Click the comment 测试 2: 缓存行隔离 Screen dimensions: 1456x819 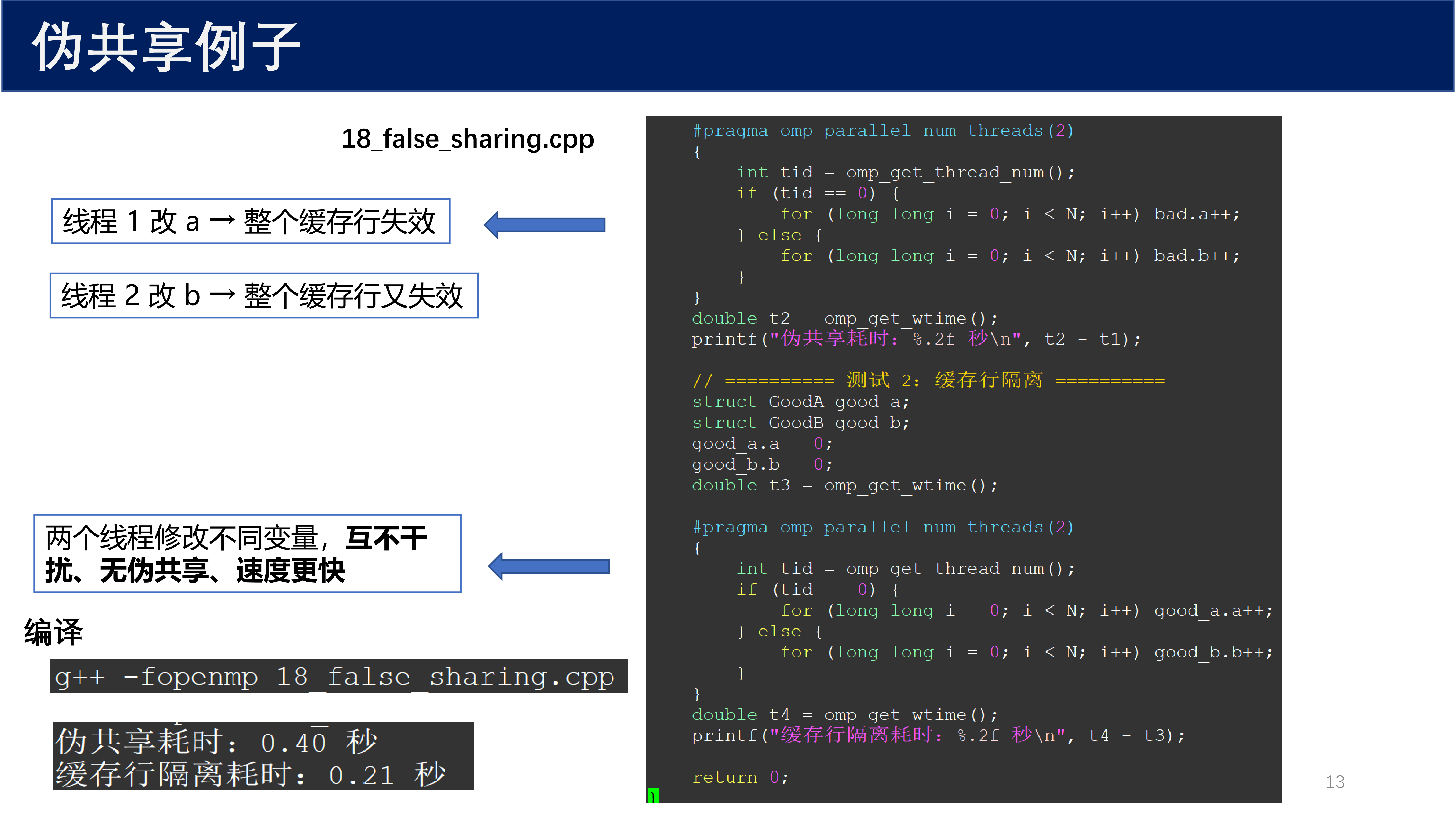coord(929,380)
